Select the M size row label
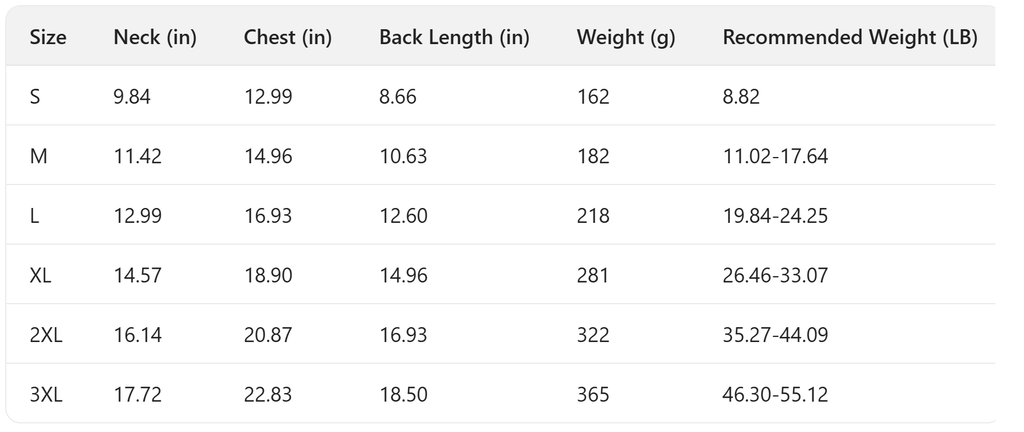 coord(38,156)
